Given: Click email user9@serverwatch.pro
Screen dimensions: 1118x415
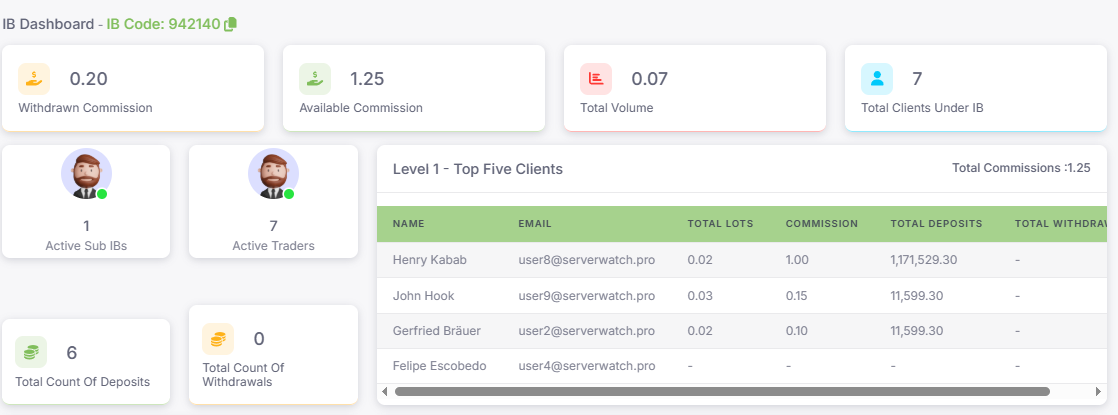Looking at the screenshot, I should pyautogui.click(x=586, y=296).
